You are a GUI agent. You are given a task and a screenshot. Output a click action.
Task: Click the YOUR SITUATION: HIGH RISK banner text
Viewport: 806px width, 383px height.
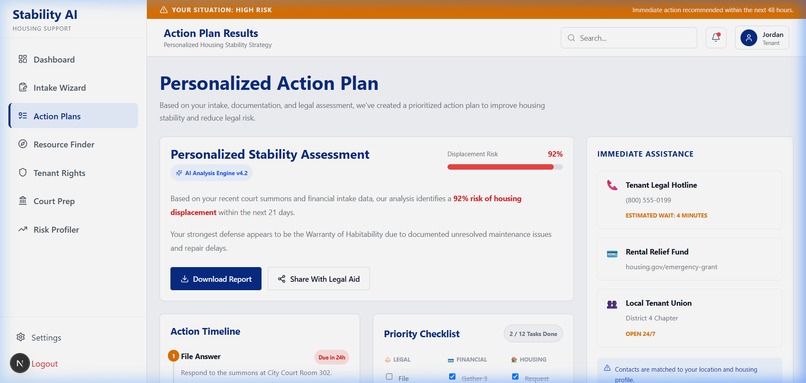(222, 10)
